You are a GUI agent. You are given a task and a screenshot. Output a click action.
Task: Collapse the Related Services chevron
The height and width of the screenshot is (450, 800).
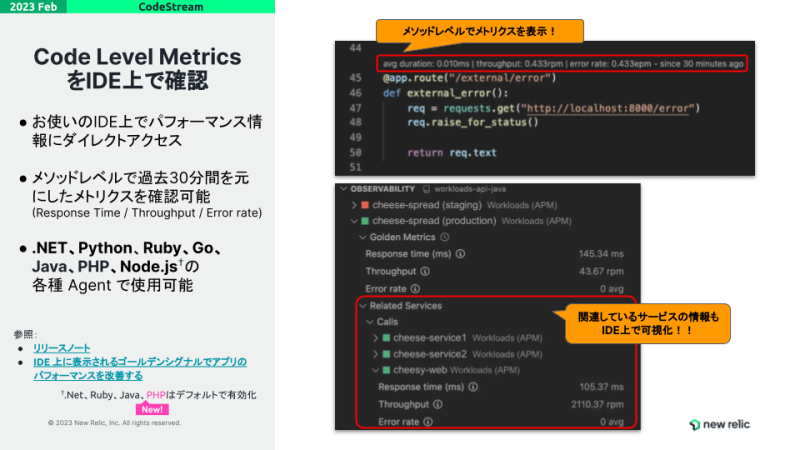[x=363, y=306]
